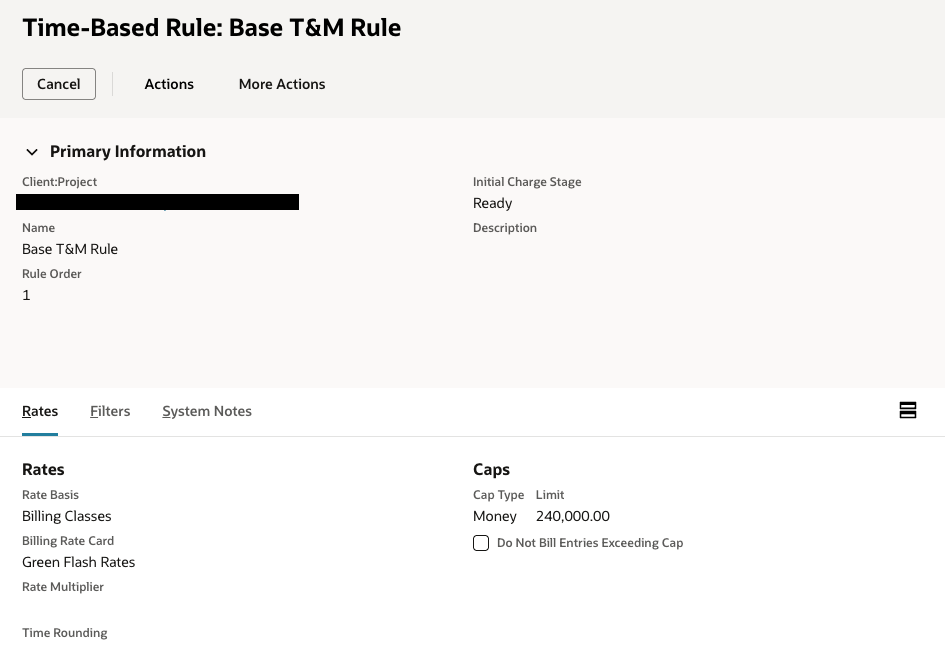945x668 pixels.
Task: Click the 240,000.00 cap limit value
Action: [573, 516]
